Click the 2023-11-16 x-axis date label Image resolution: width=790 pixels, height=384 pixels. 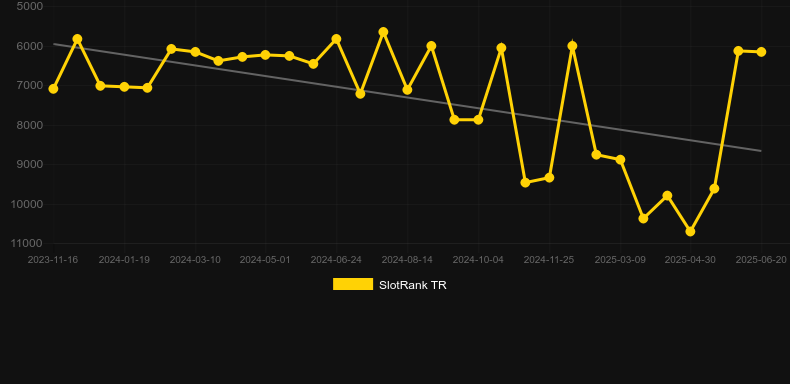pos(53,260)
